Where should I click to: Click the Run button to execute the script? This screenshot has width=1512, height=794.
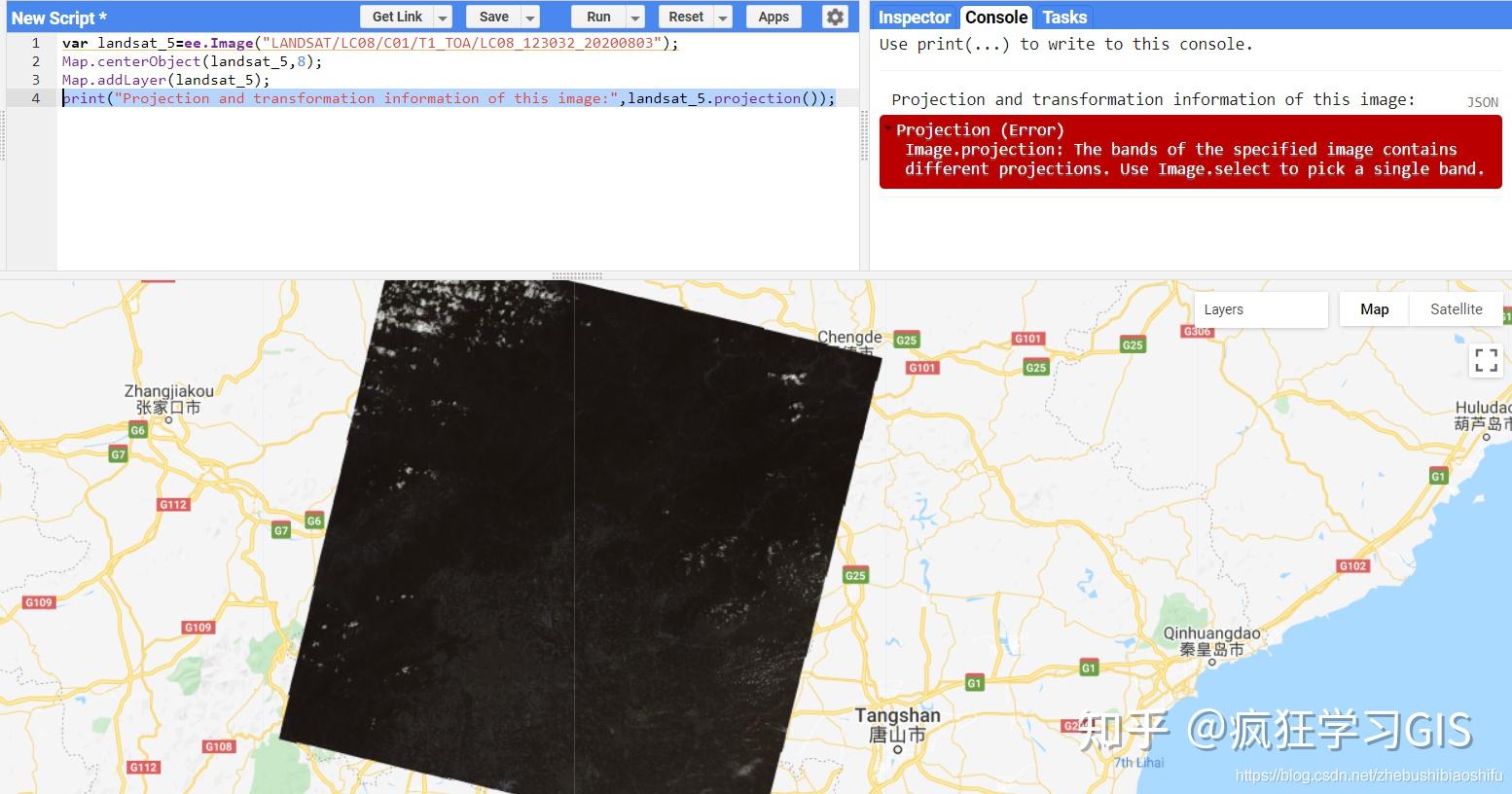click(596, 17)
